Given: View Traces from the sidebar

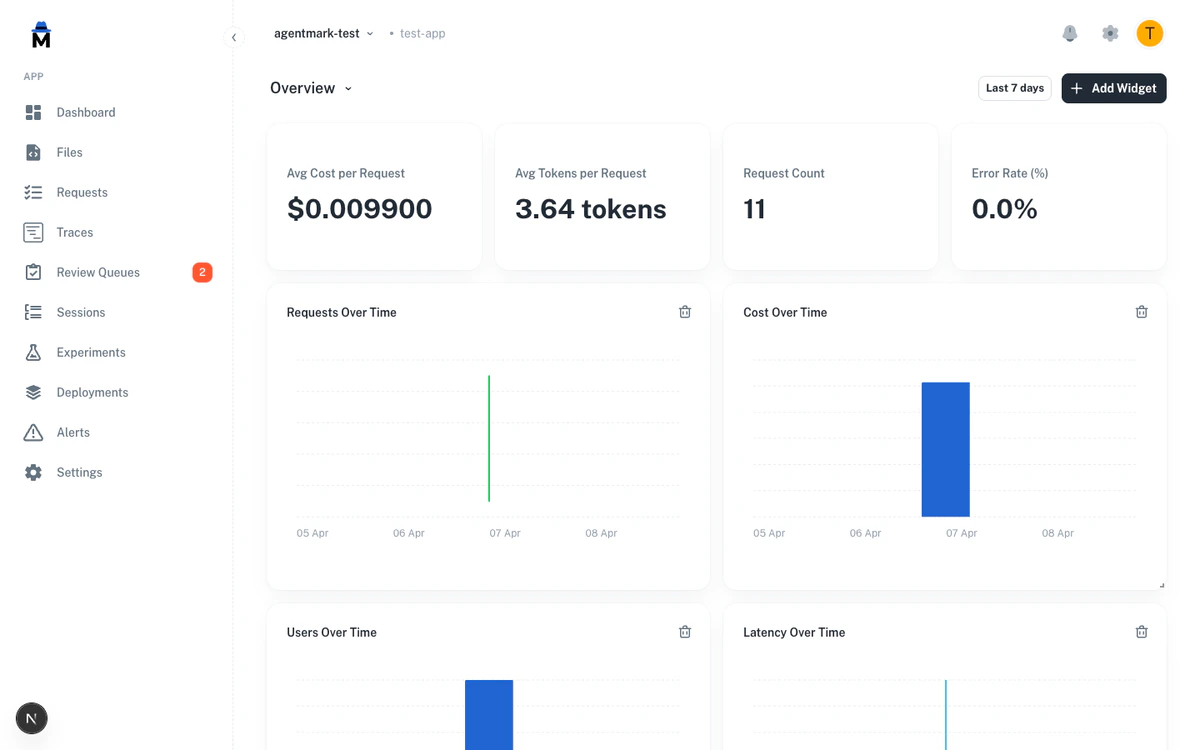Looking at the screenshot, I should pyautogui.click(x=73, y=232).
